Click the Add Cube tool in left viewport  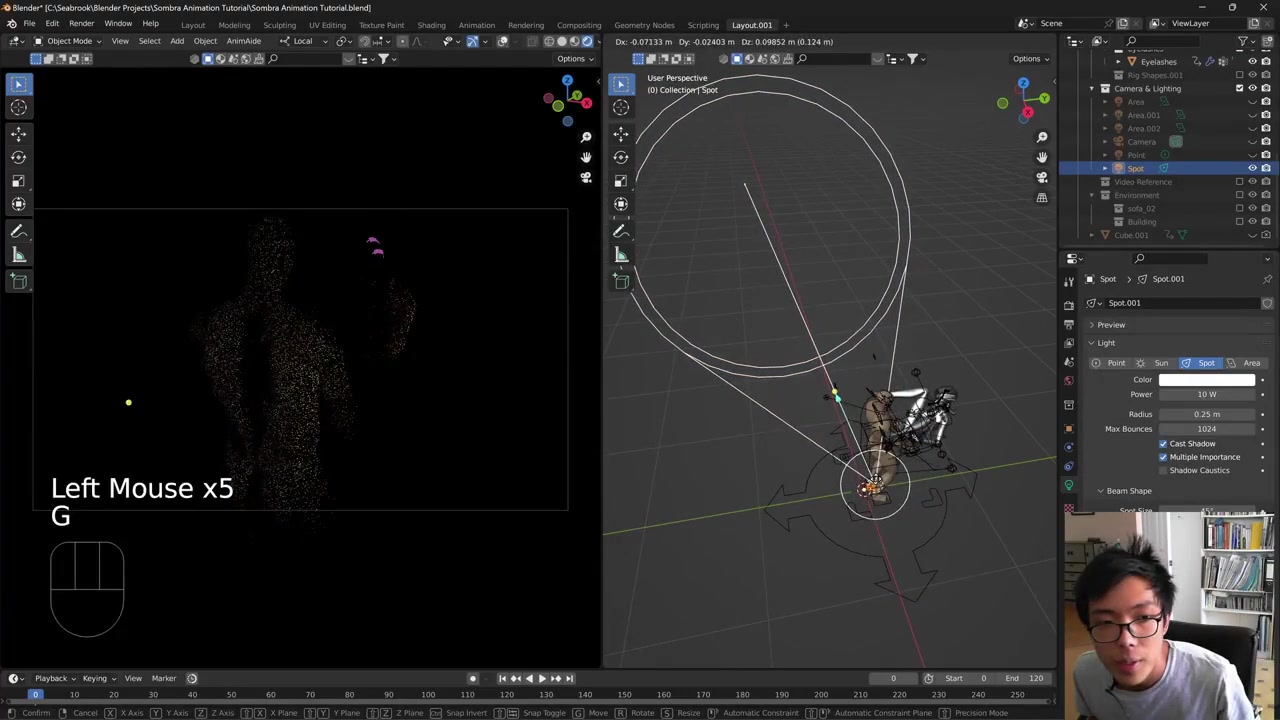[19, 281]
